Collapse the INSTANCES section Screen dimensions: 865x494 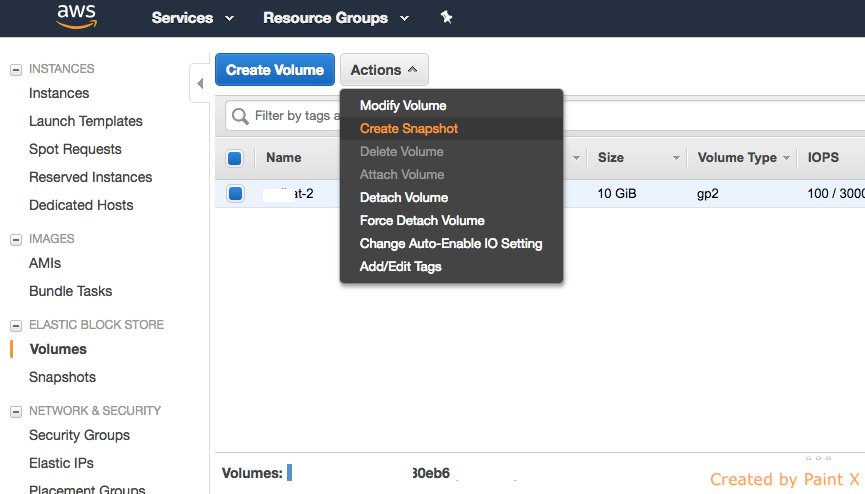15,69
